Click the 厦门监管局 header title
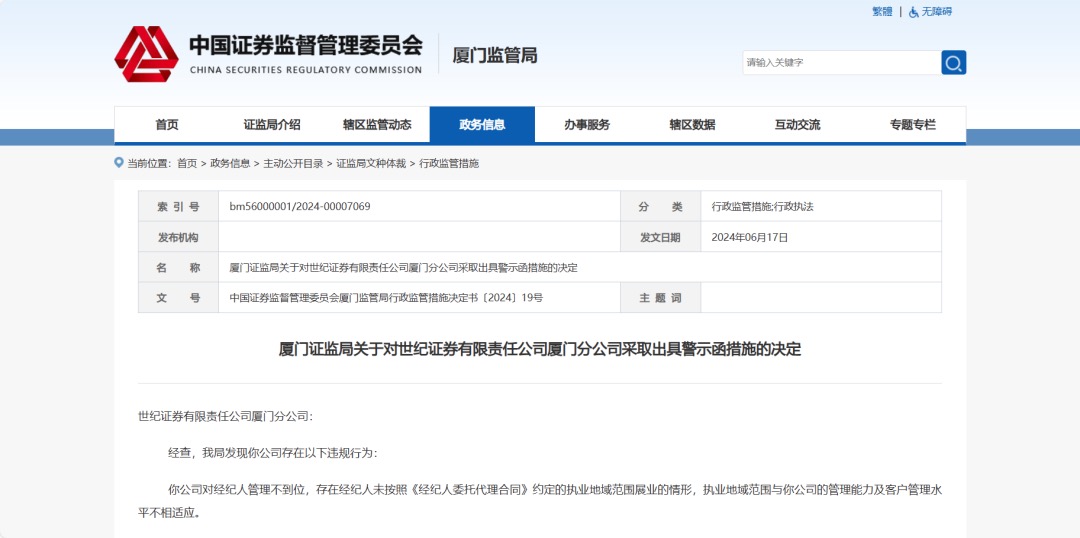This screenshot has height=538, width=1080. click(495, 55)
